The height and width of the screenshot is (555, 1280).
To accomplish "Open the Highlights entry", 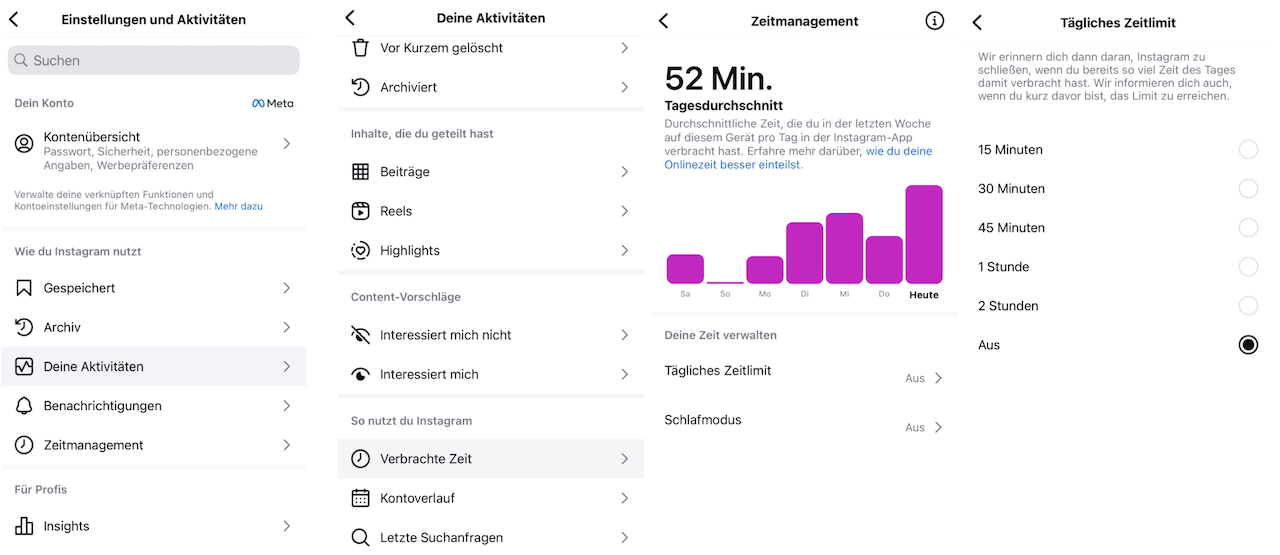I will point(491,250).
